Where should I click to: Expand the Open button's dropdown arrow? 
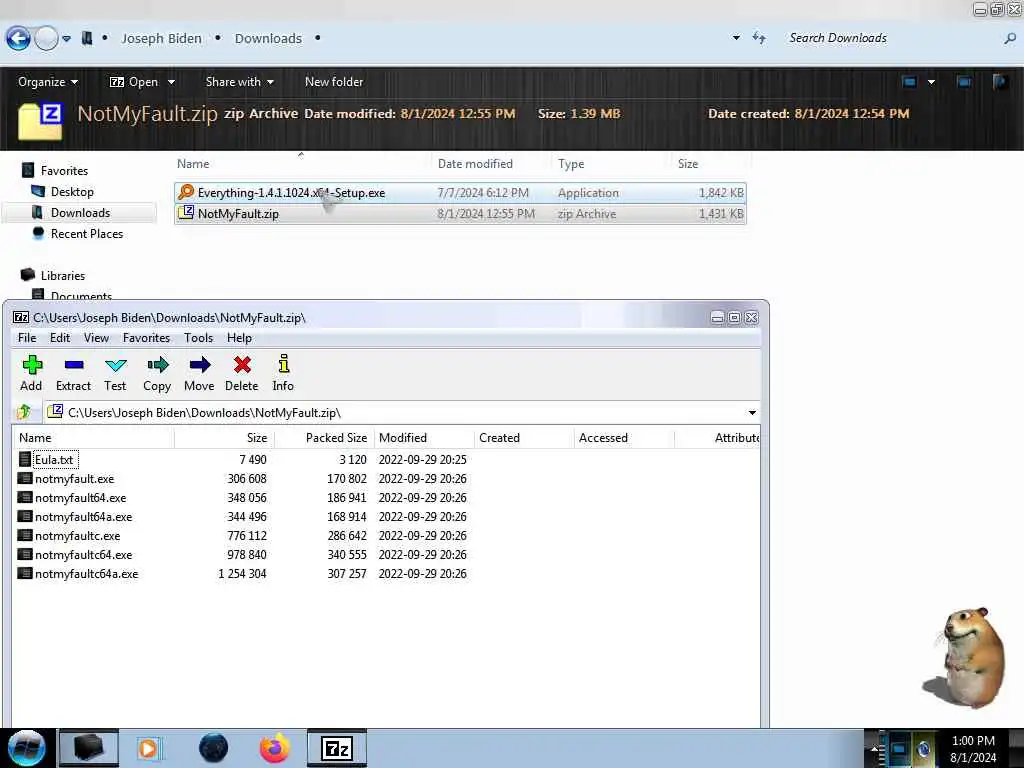(x=171, y=82)
